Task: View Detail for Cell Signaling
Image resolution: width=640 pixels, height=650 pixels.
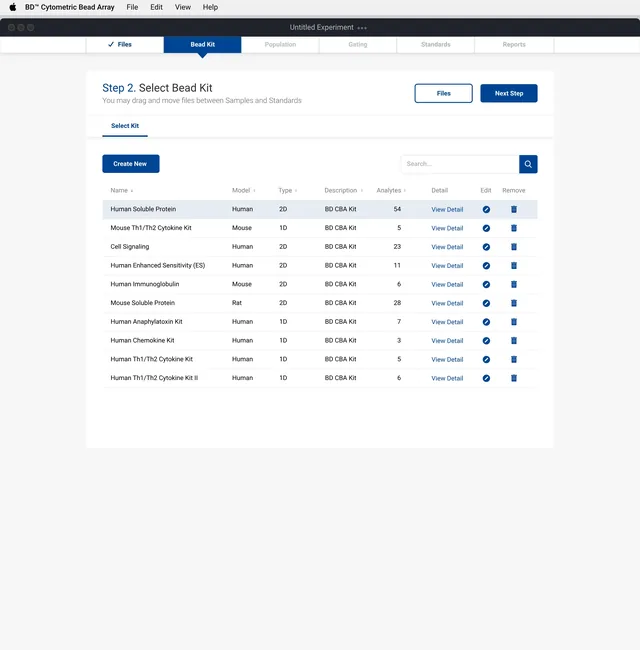Action: click(447, 247)
